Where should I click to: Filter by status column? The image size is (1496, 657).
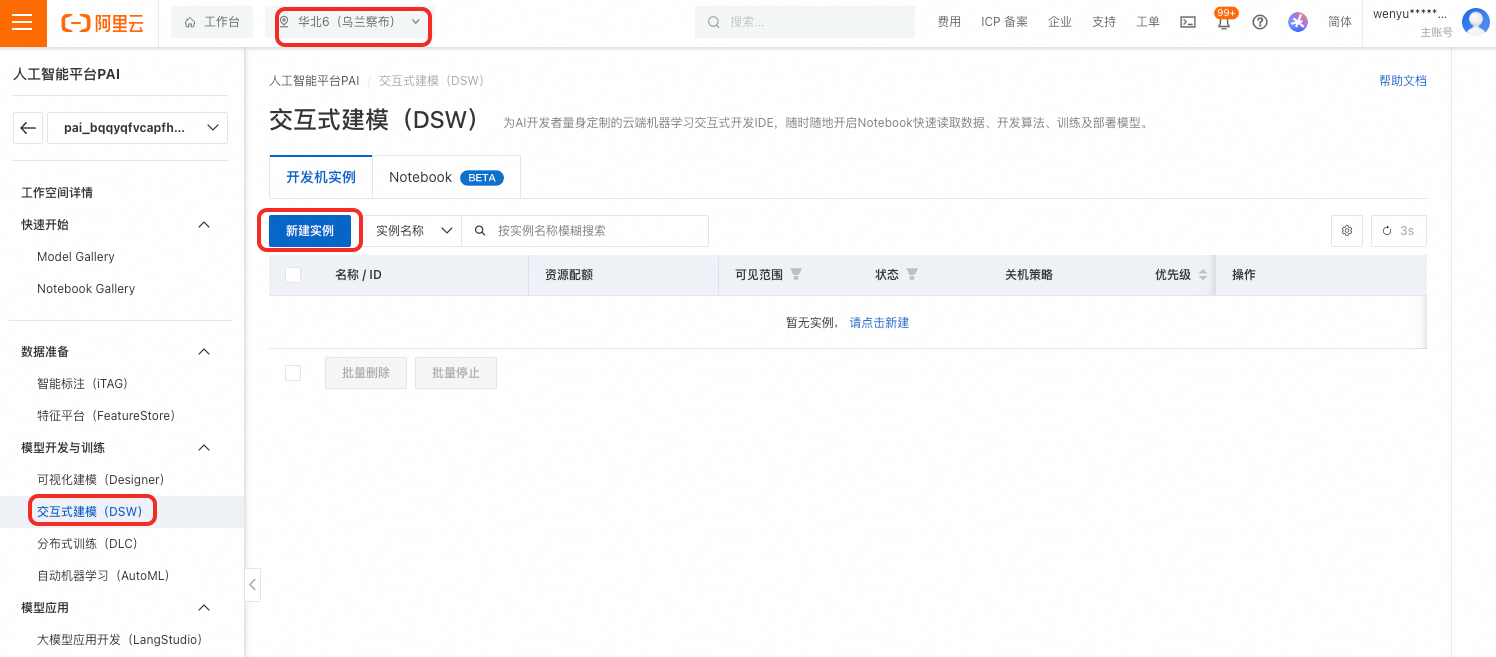point(912,274)
